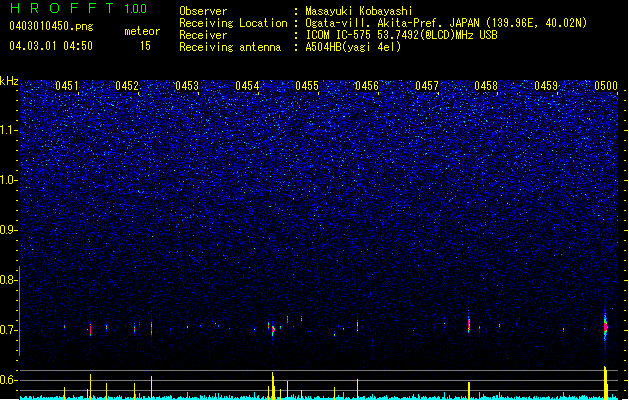Image resolution: width=629 pixels, height=400 pixels.
Task: Click the 0.6 kHz axis label
Action: coord(9,380)
